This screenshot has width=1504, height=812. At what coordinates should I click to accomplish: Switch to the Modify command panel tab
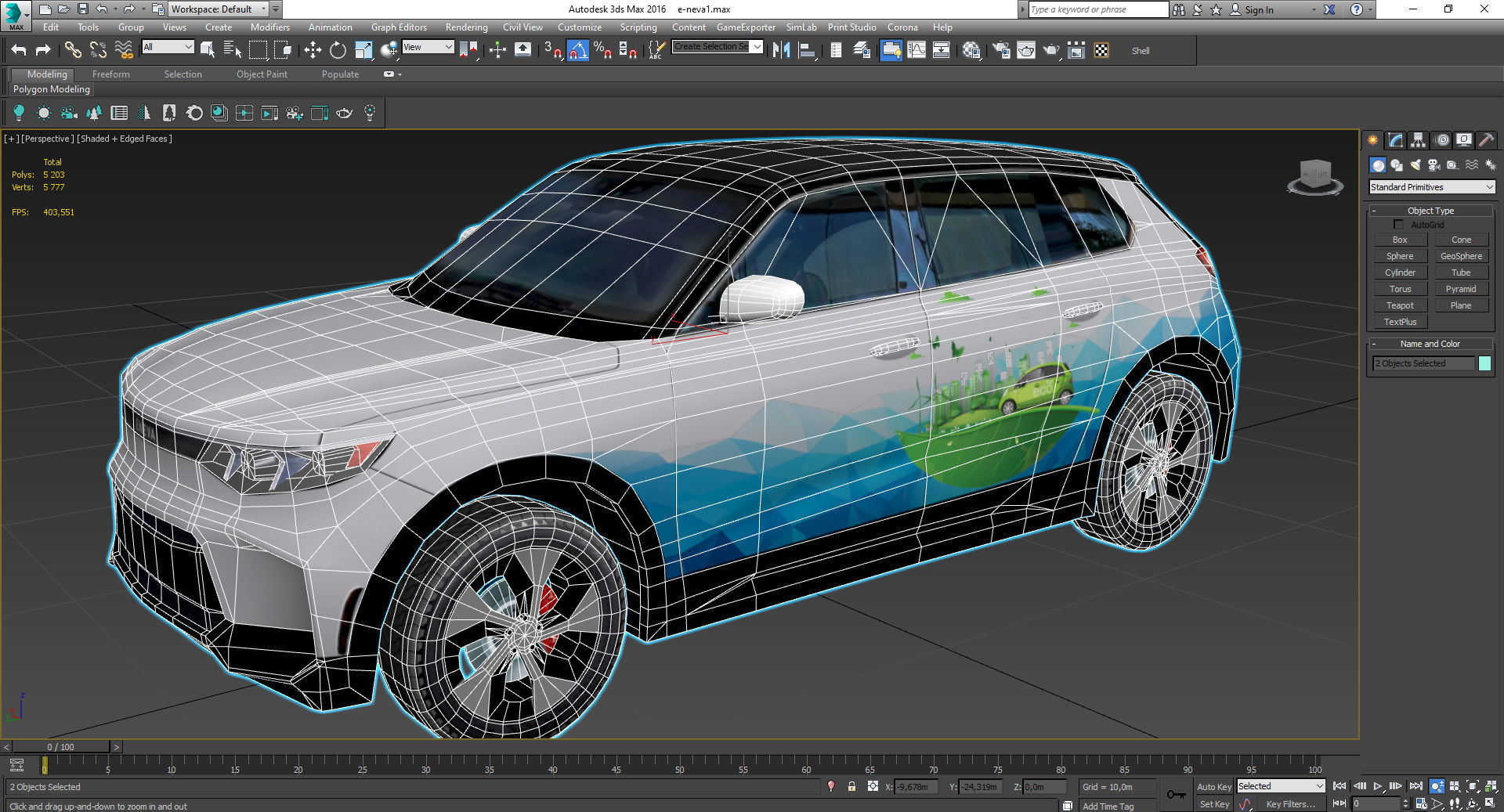[1396, 140]
